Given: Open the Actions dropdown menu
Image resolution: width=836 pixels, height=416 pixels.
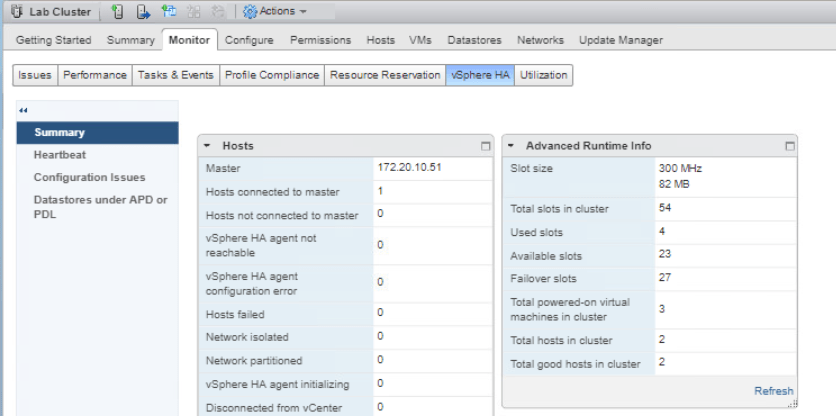Looking at the screenshot, I should (282, 12).
